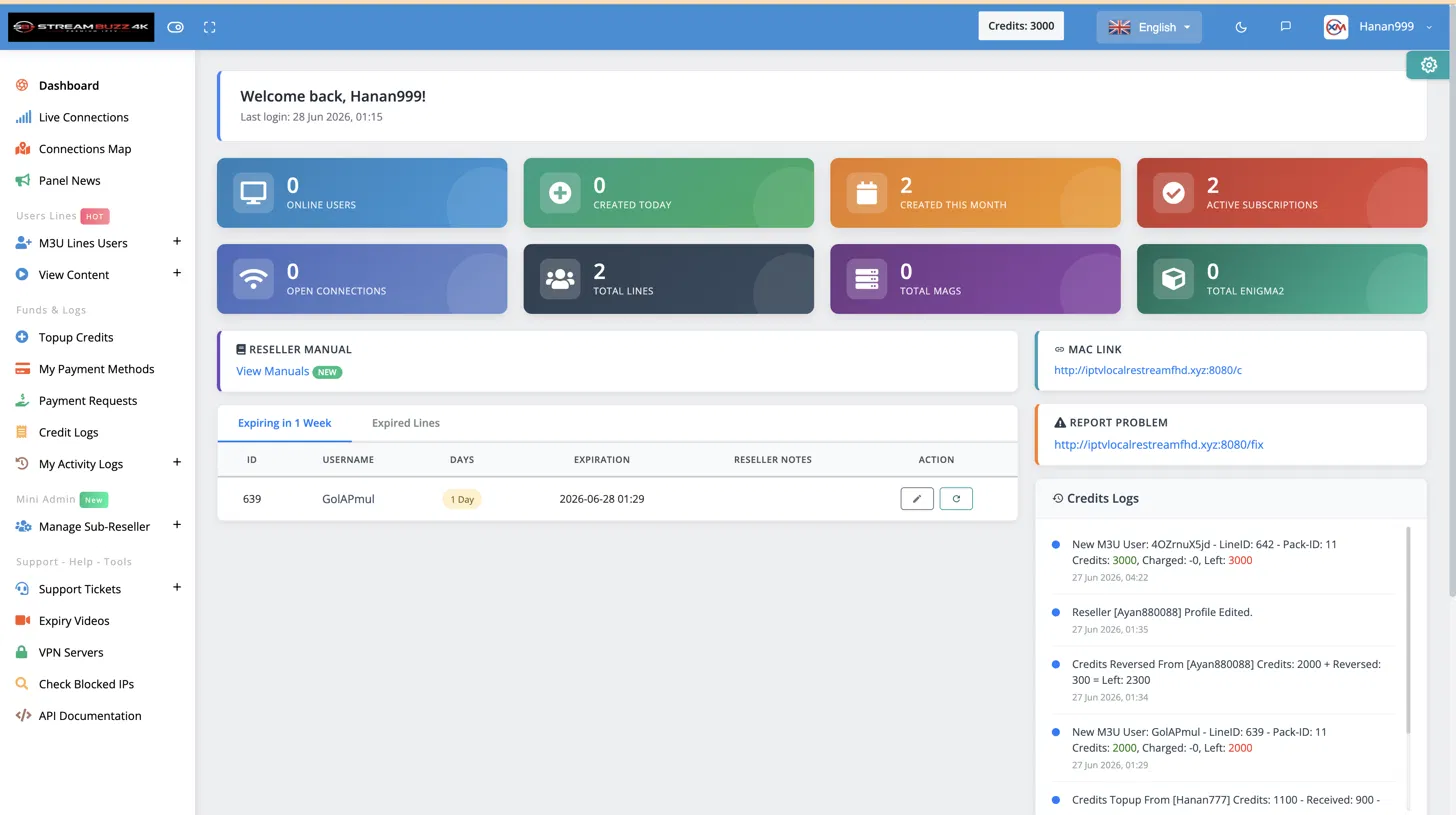Toggle dark mode moon icon
This screenshot has width=1456, height=815.
coord(1241,27)
